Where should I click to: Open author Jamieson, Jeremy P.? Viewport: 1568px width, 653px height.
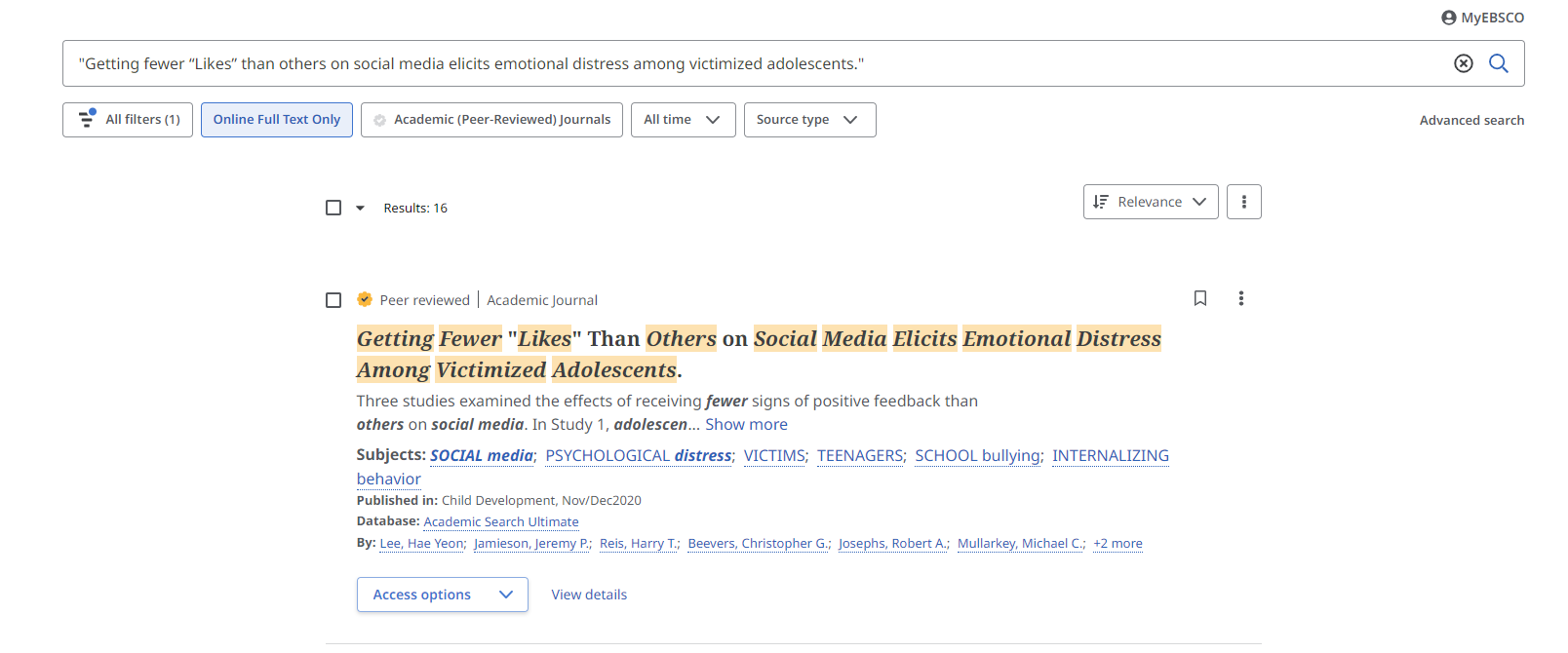click(x=531, y=543)
